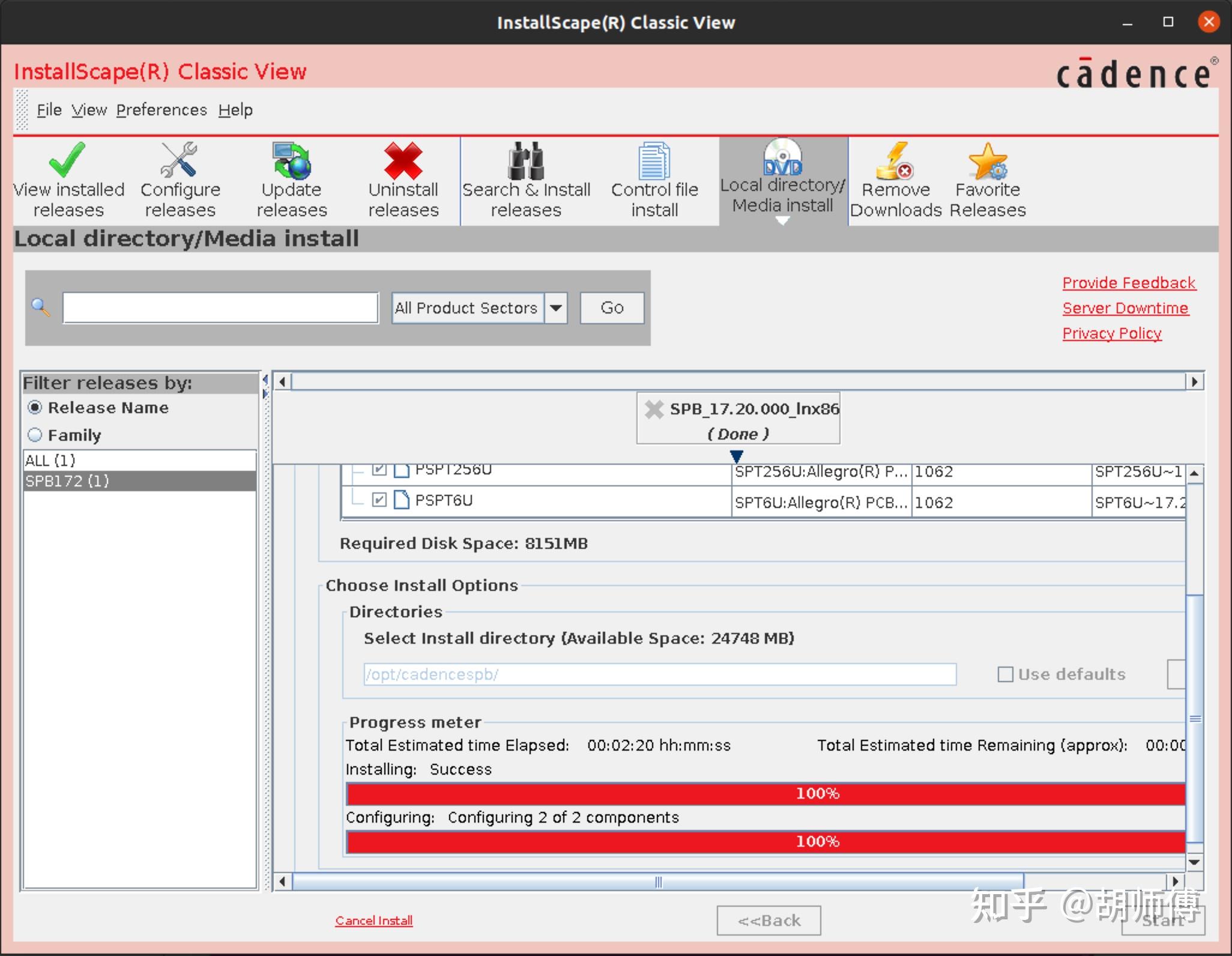Screen dimensions: 1232x956
Task: Maximize the InstallScape window
Action: [x=1168, y=22]
